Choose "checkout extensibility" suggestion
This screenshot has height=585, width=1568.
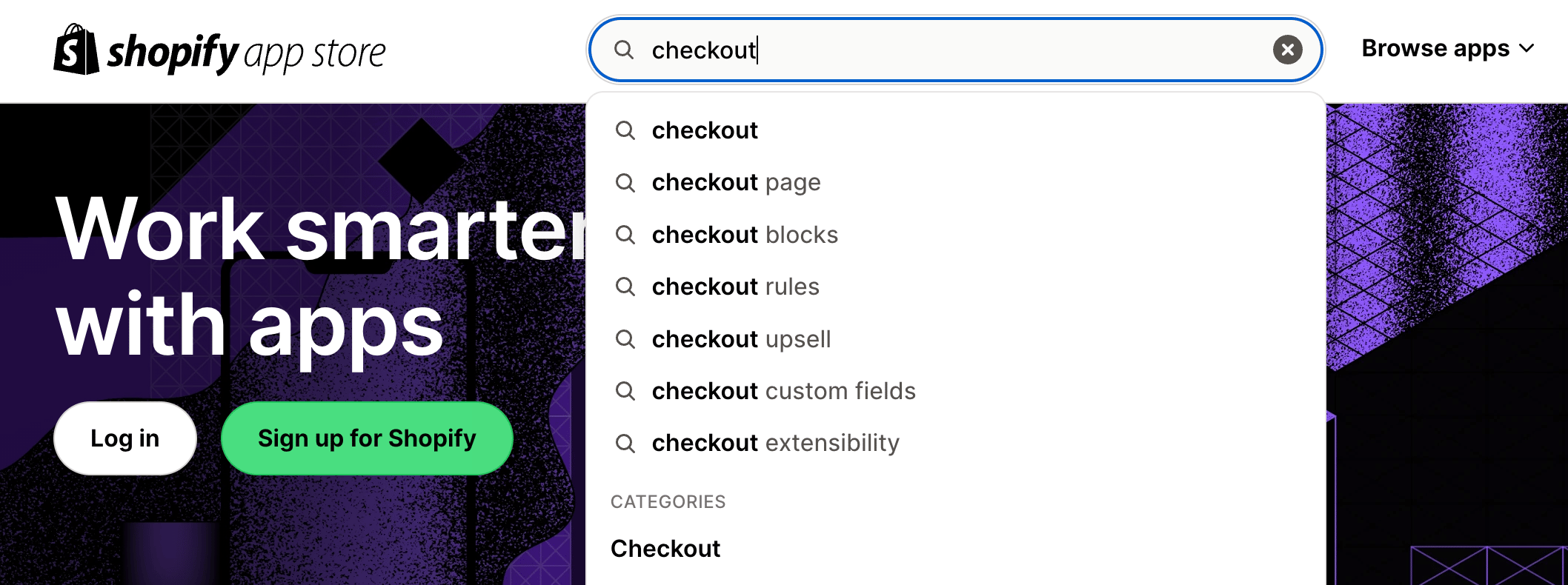tap(775, 443)
